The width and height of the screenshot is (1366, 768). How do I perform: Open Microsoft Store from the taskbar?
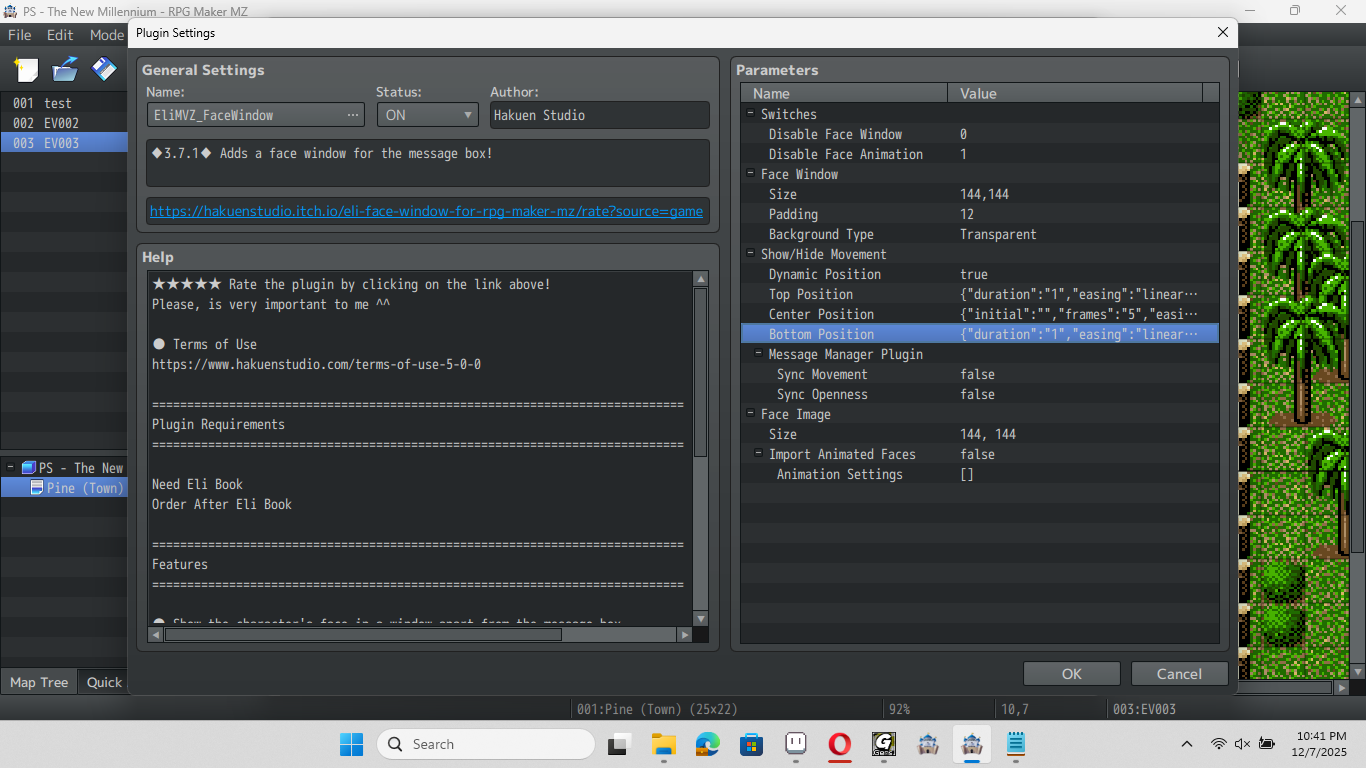[x=751, y=744]
